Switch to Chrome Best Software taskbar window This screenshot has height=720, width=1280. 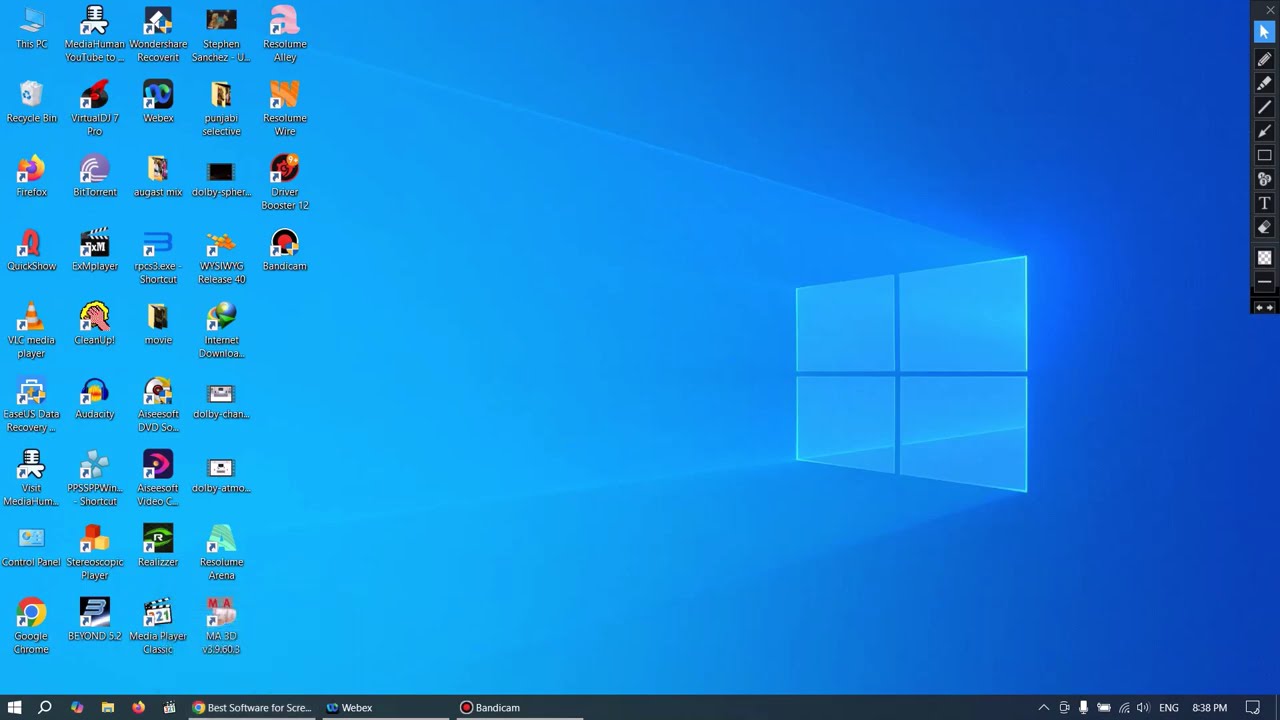(252, 707)
